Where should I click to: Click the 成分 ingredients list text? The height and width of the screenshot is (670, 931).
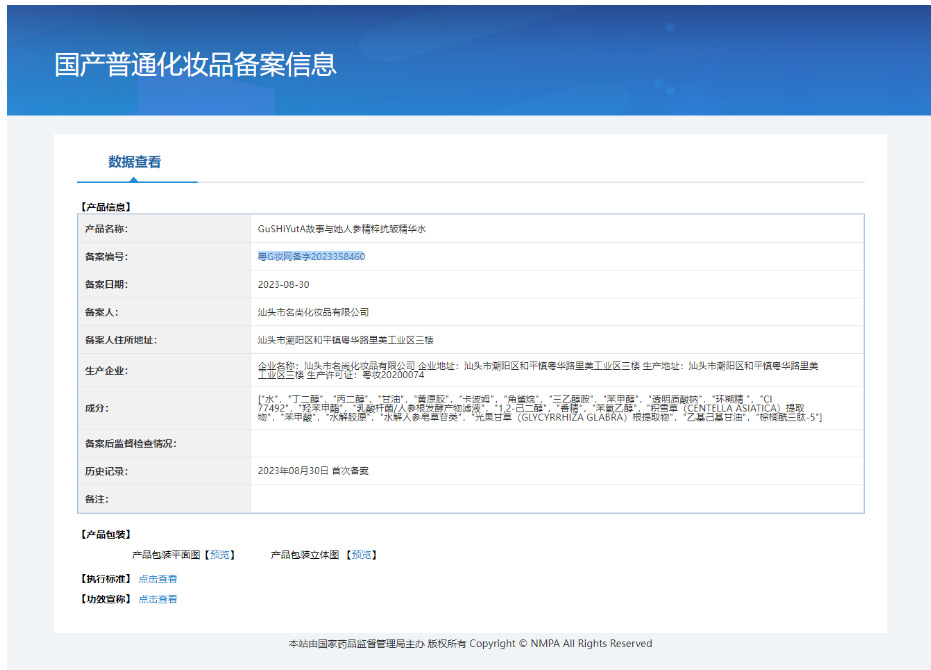(x=540, y=408)
